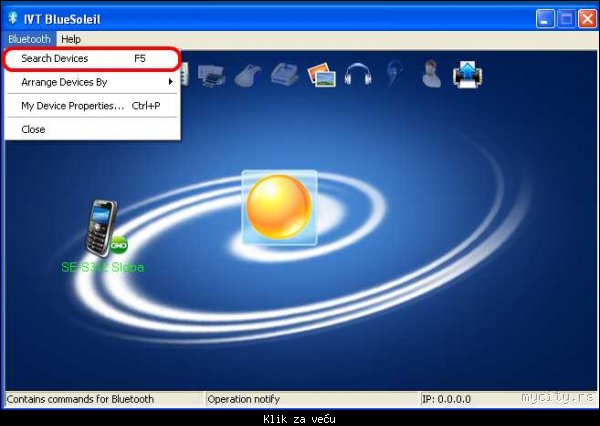Click the Basic Imaging photos icon
Viewport: 600px width, 426px height.
322,75
